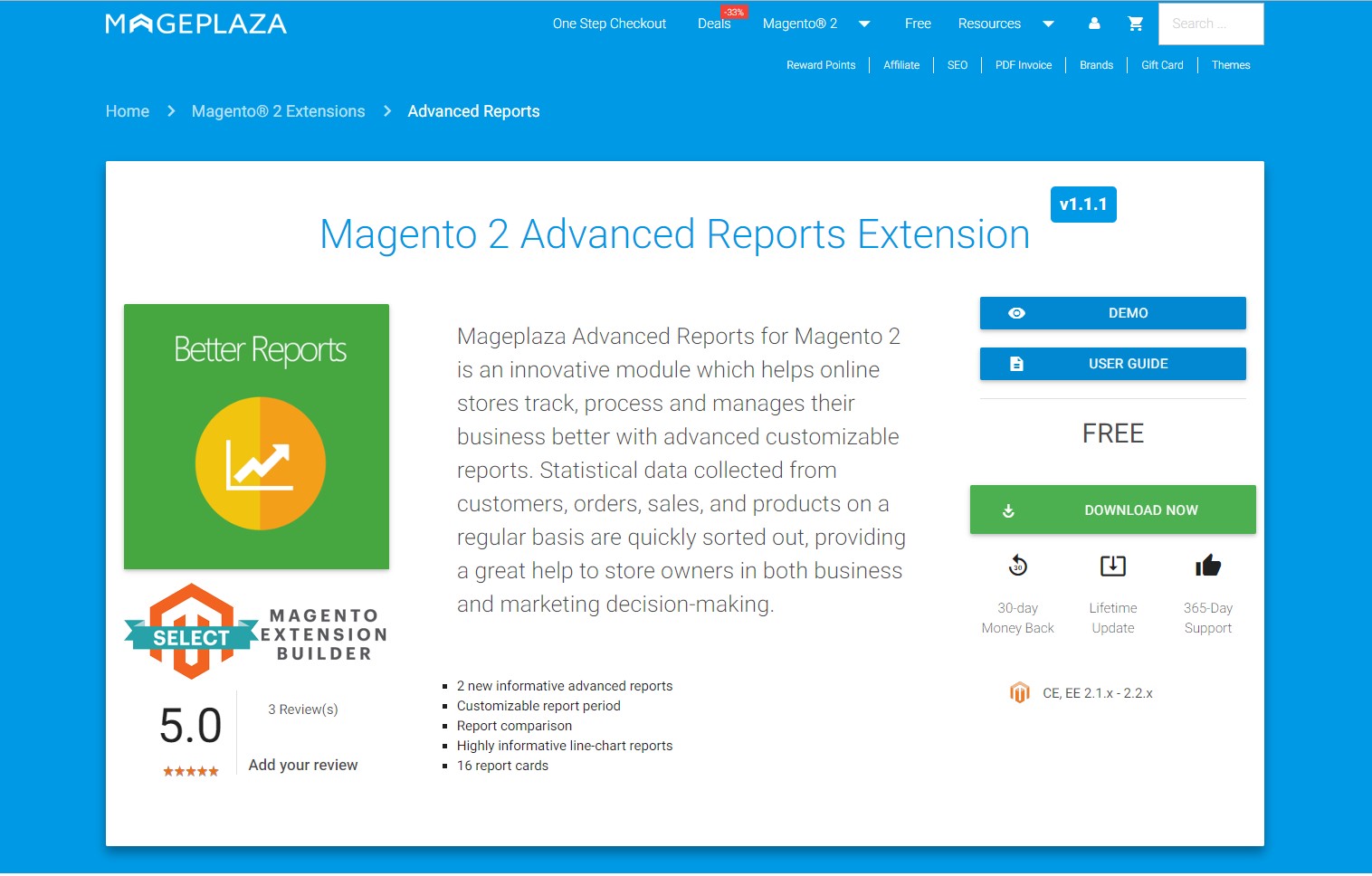1372x876 pixels.
Task: Open the User Guide button
Action: click(1112, 364)
